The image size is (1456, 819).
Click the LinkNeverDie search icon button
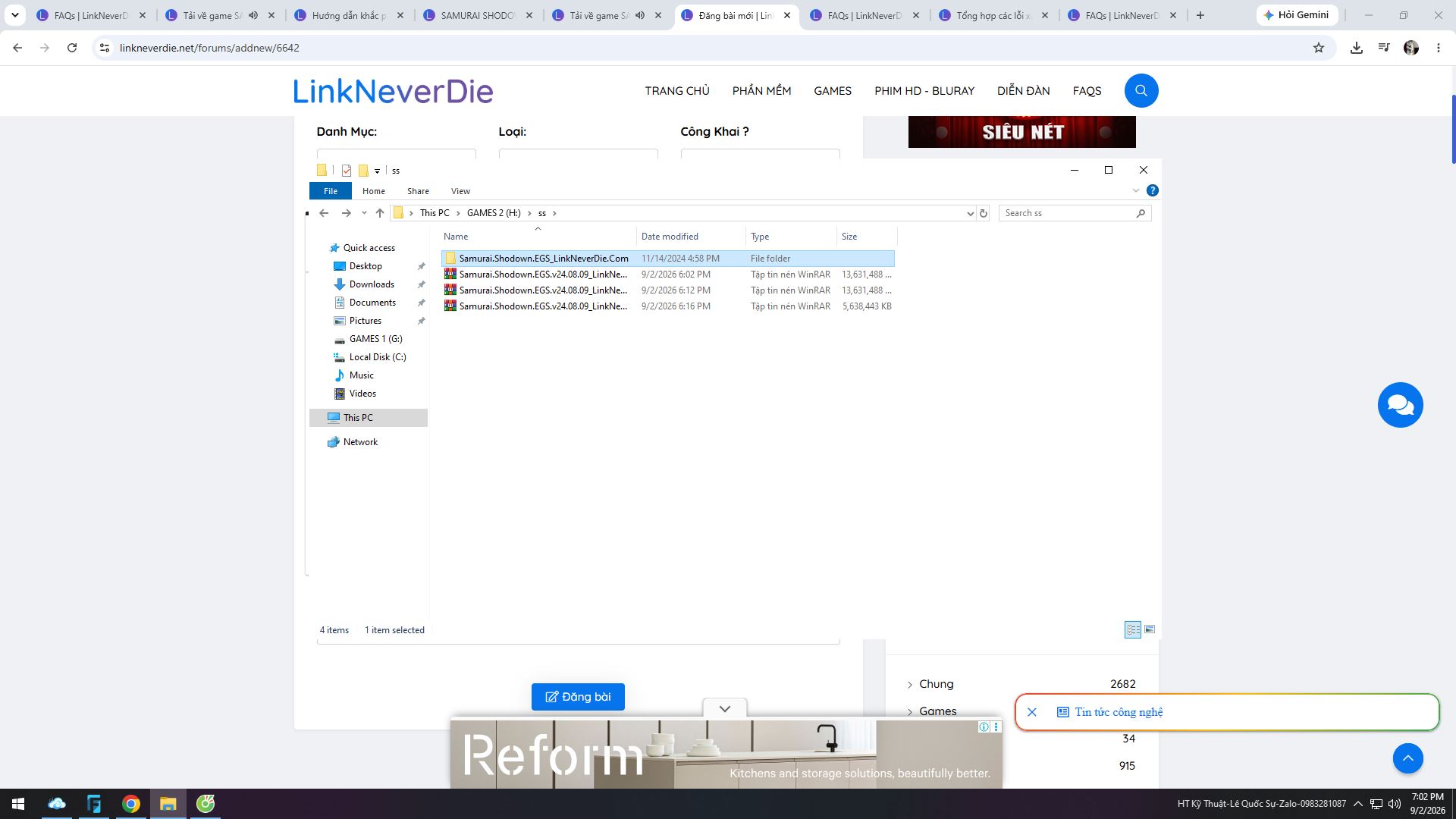[x=1141, y=91]
